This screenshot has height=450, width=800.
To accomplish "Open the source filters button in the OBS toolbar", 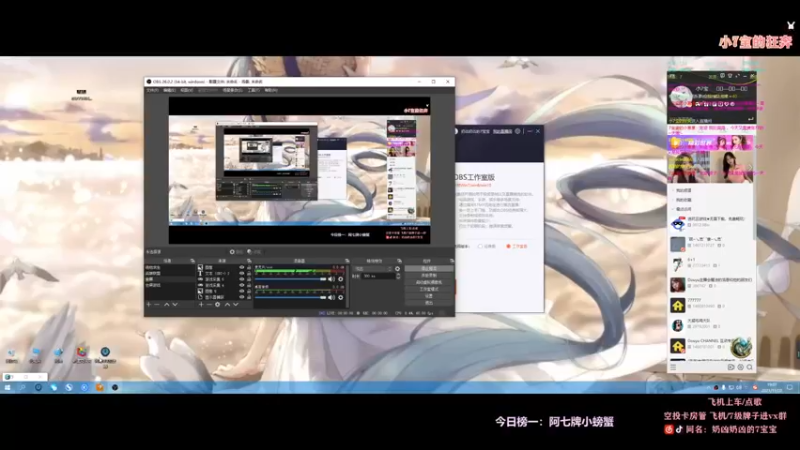I will click(x=255, y=252).
